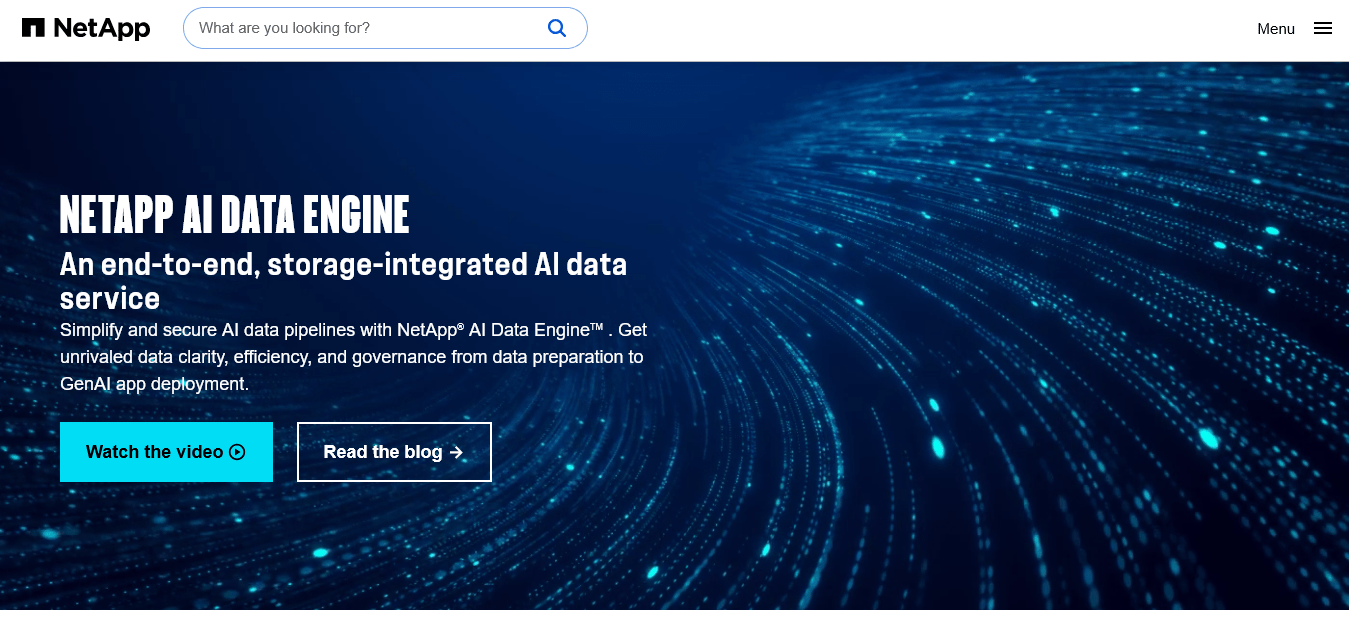Click the NETAPP AI DATA ENGINE headline
1349x643 pixels.
click(234, 213)
